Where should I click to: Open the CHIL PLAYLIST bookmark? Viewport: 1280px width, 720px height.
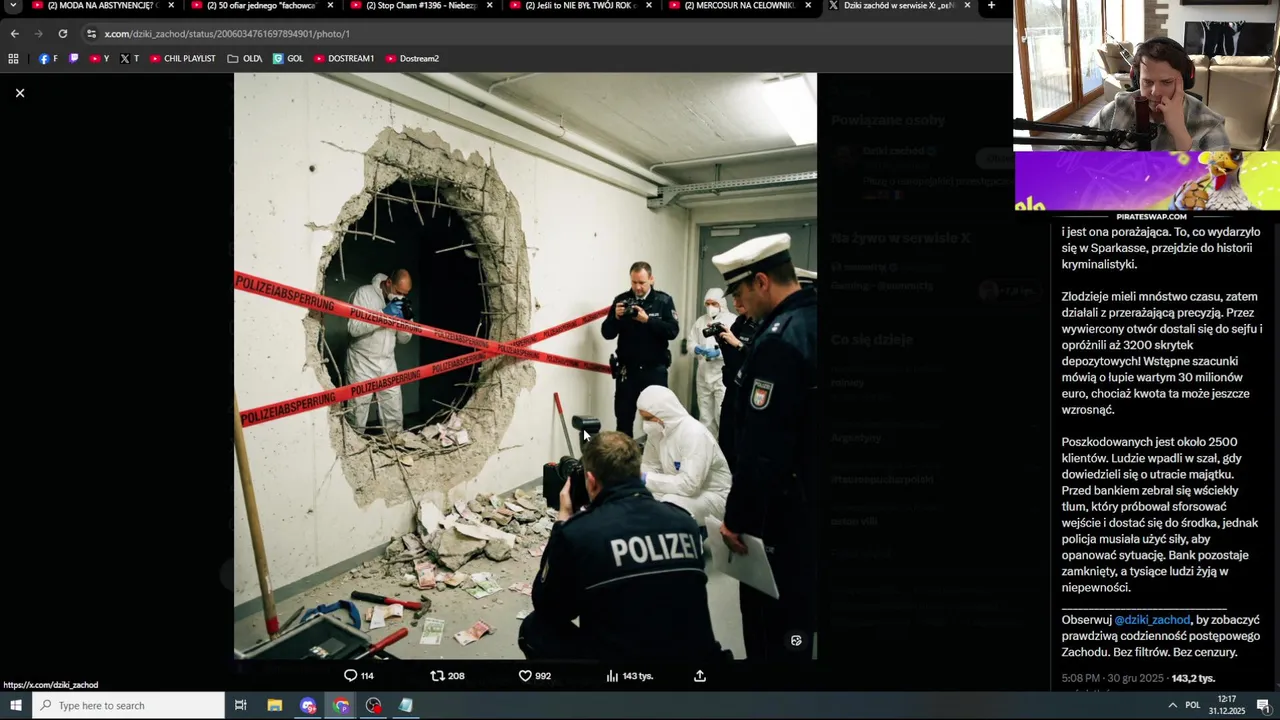click(x=183, y=59)
